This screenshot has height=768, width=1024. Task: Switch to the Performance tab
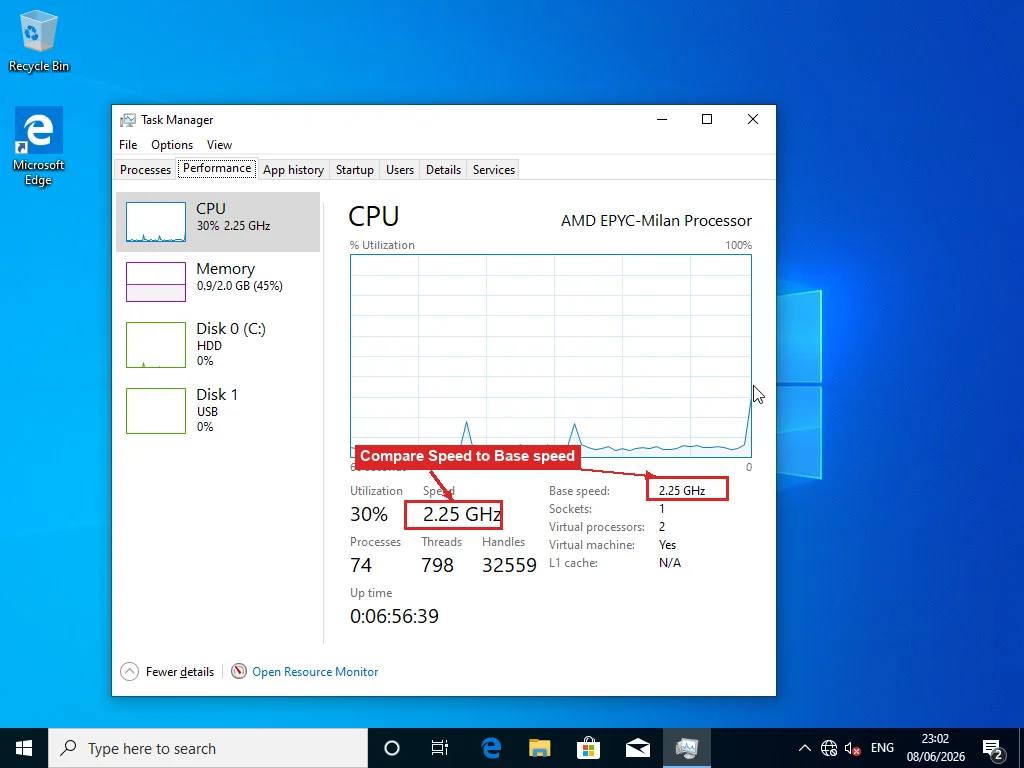217,168
